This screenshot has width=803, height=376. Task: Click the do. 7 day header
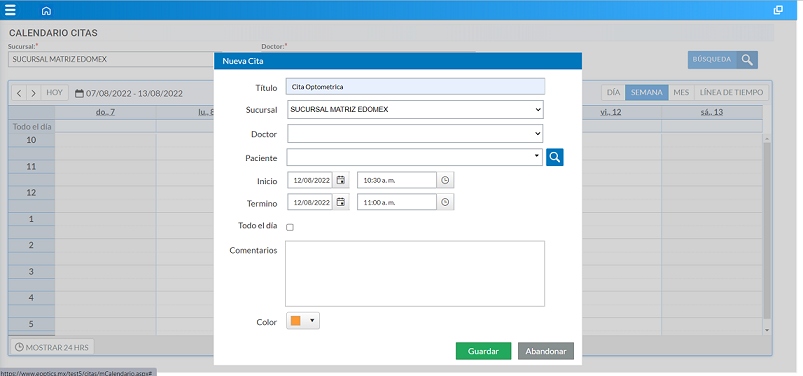tap(105, 112)
